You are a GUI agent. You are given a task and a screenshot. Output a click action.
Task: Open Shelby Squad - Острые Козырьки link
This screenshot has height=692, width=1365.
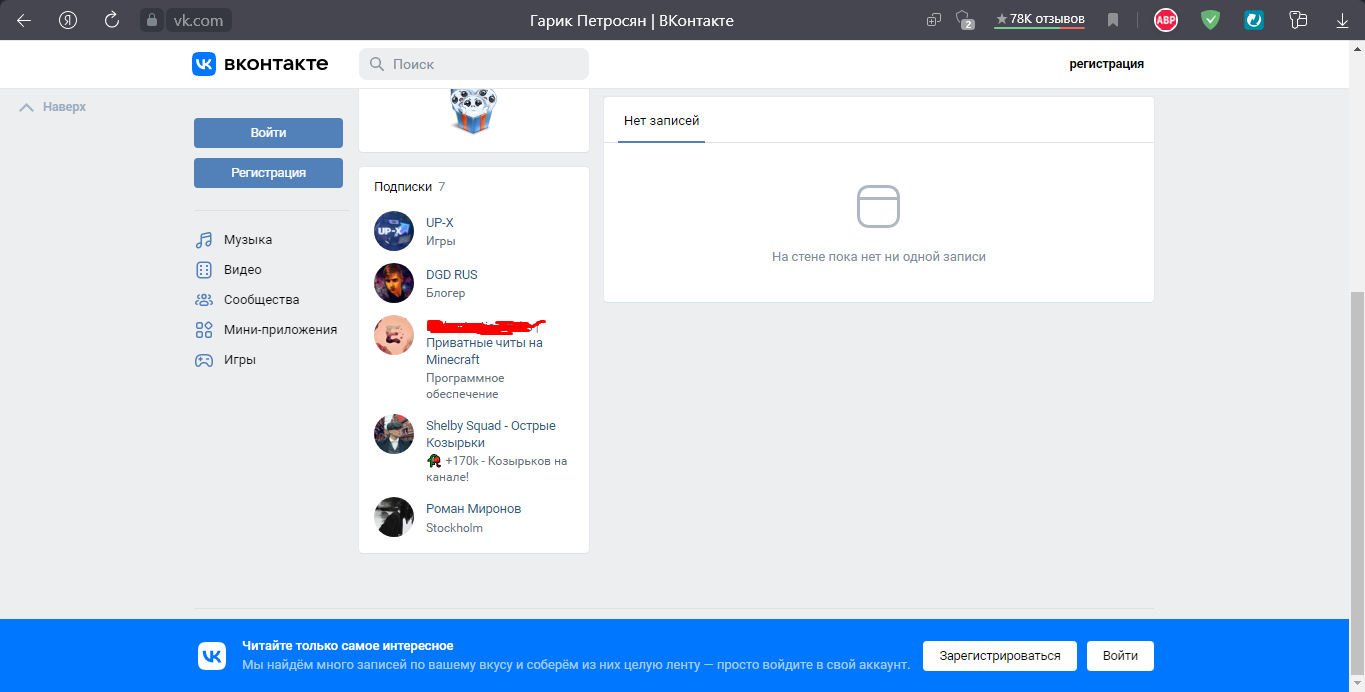tap(491, 434)
